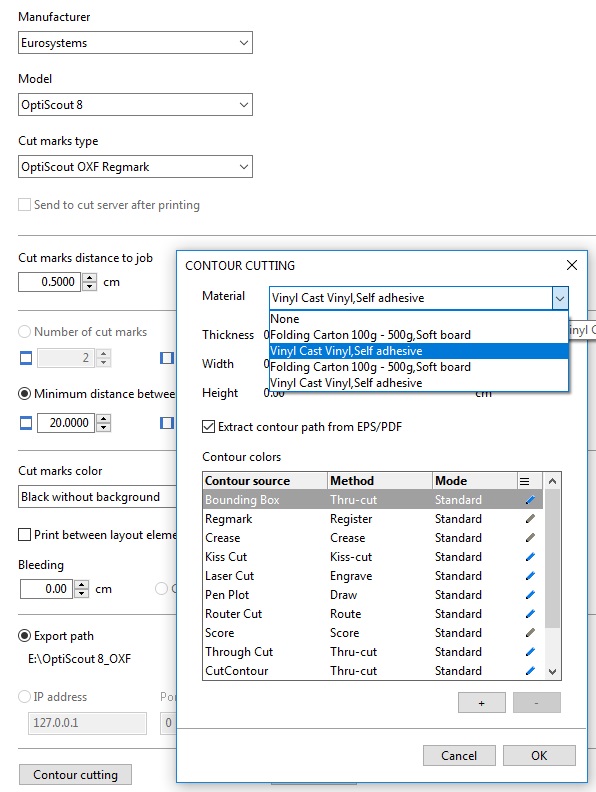596x792 pixels.
Task: Choose last Vinyl Cast Vinyl,Self adhesive option
Action: click(x=419, y=383)
